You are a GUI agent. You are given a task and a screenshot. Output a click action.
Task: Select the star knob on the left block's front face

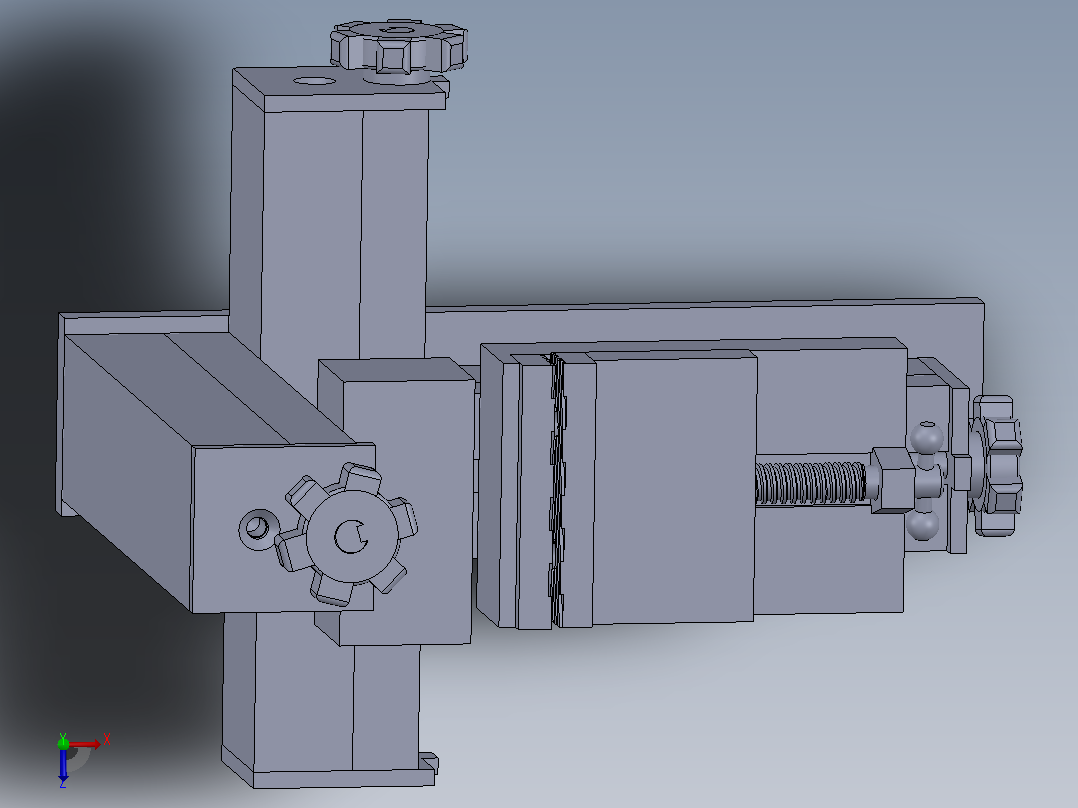(346, 533)
